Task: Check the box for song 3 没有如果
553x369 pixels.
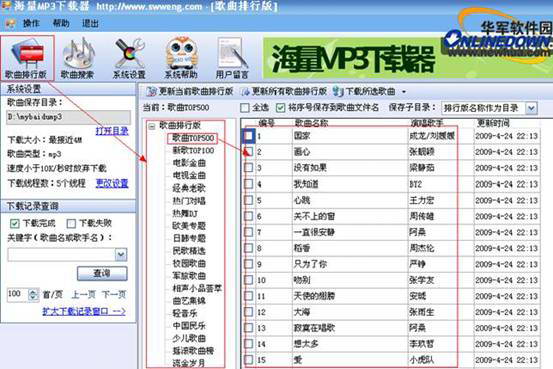Action: pos(249,168)
